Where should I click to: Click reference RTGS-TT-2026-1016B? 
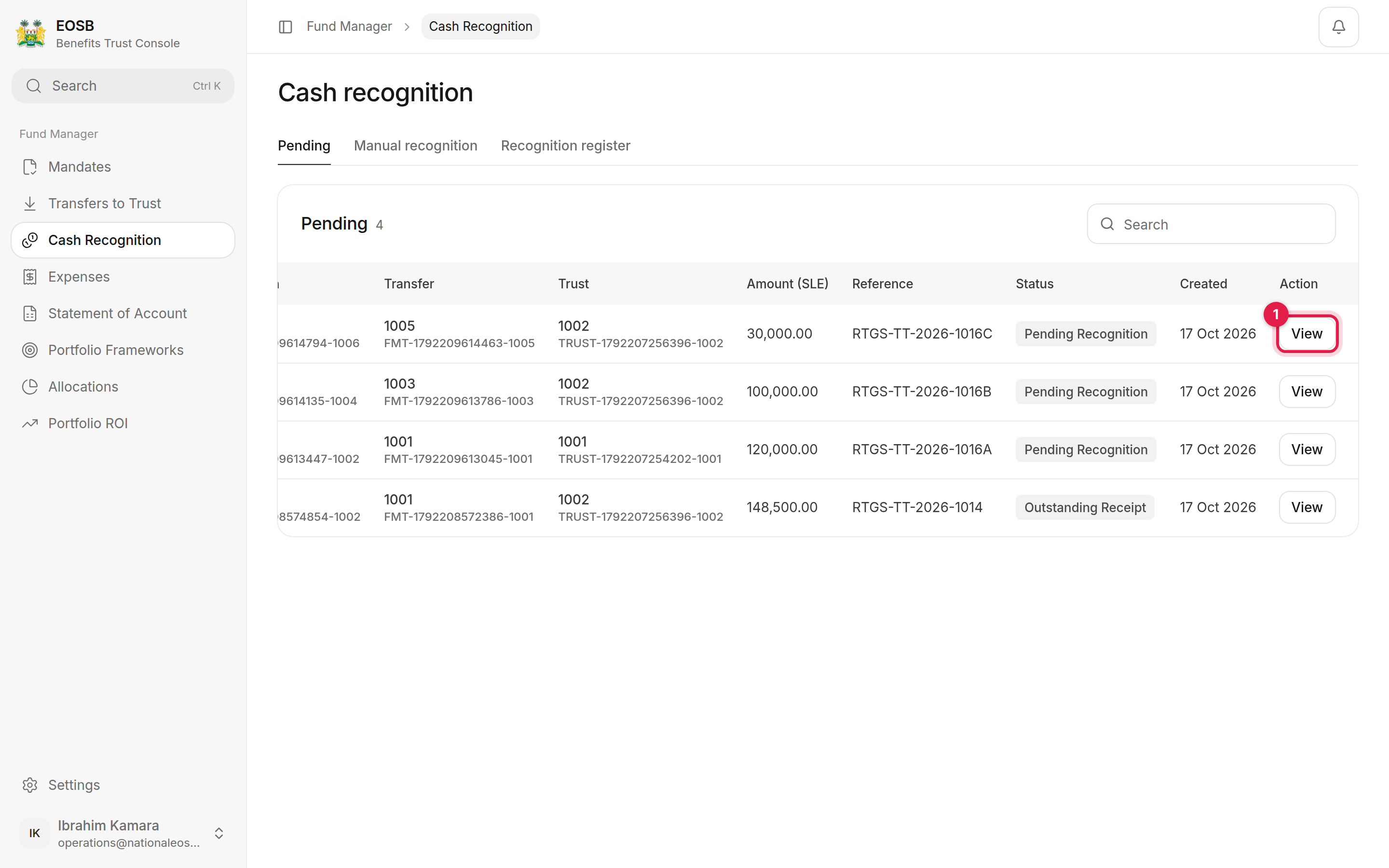[921, 392]
